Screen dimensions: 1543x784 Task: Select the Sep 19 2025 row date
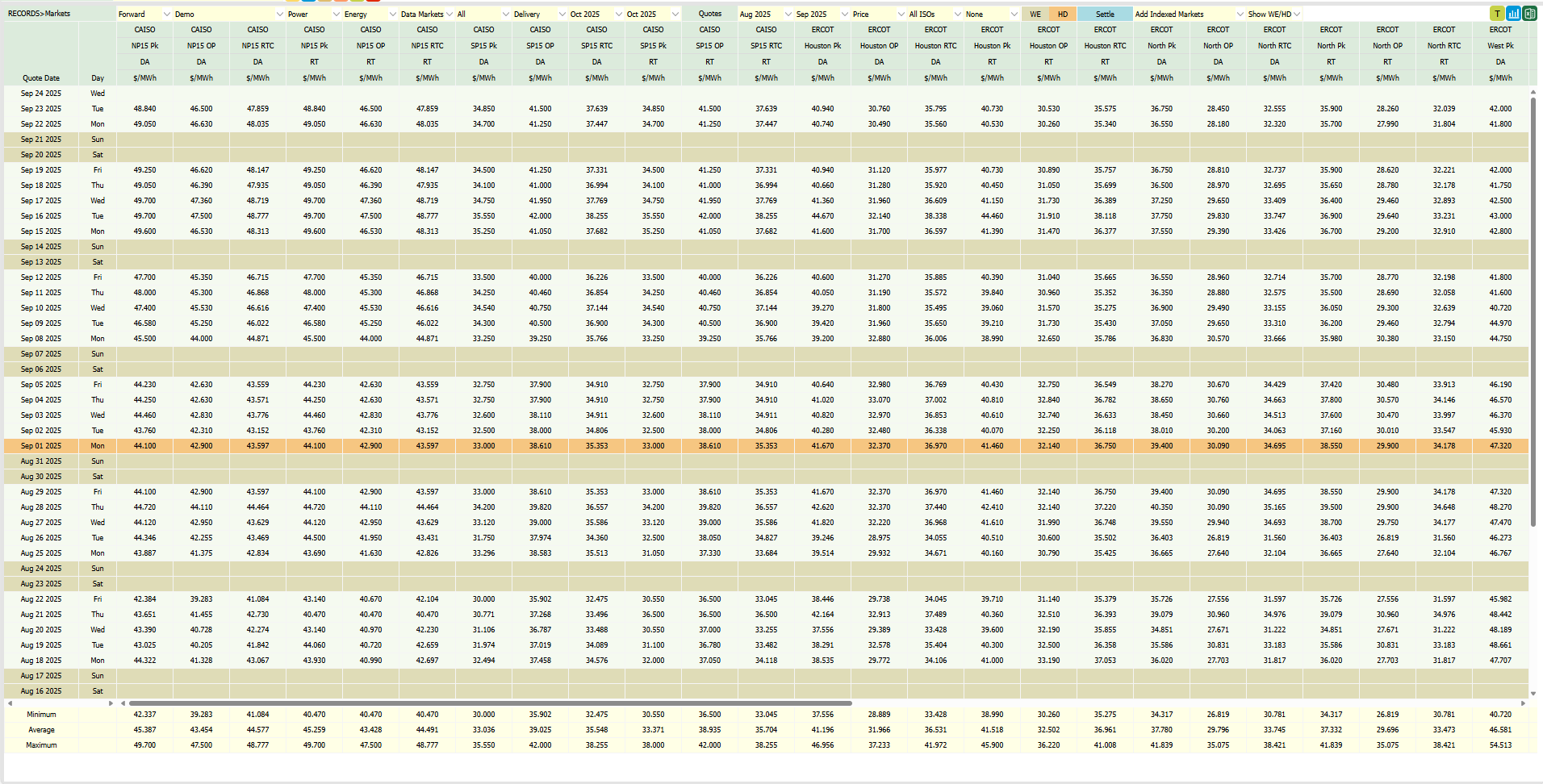[x=41, y=170]
